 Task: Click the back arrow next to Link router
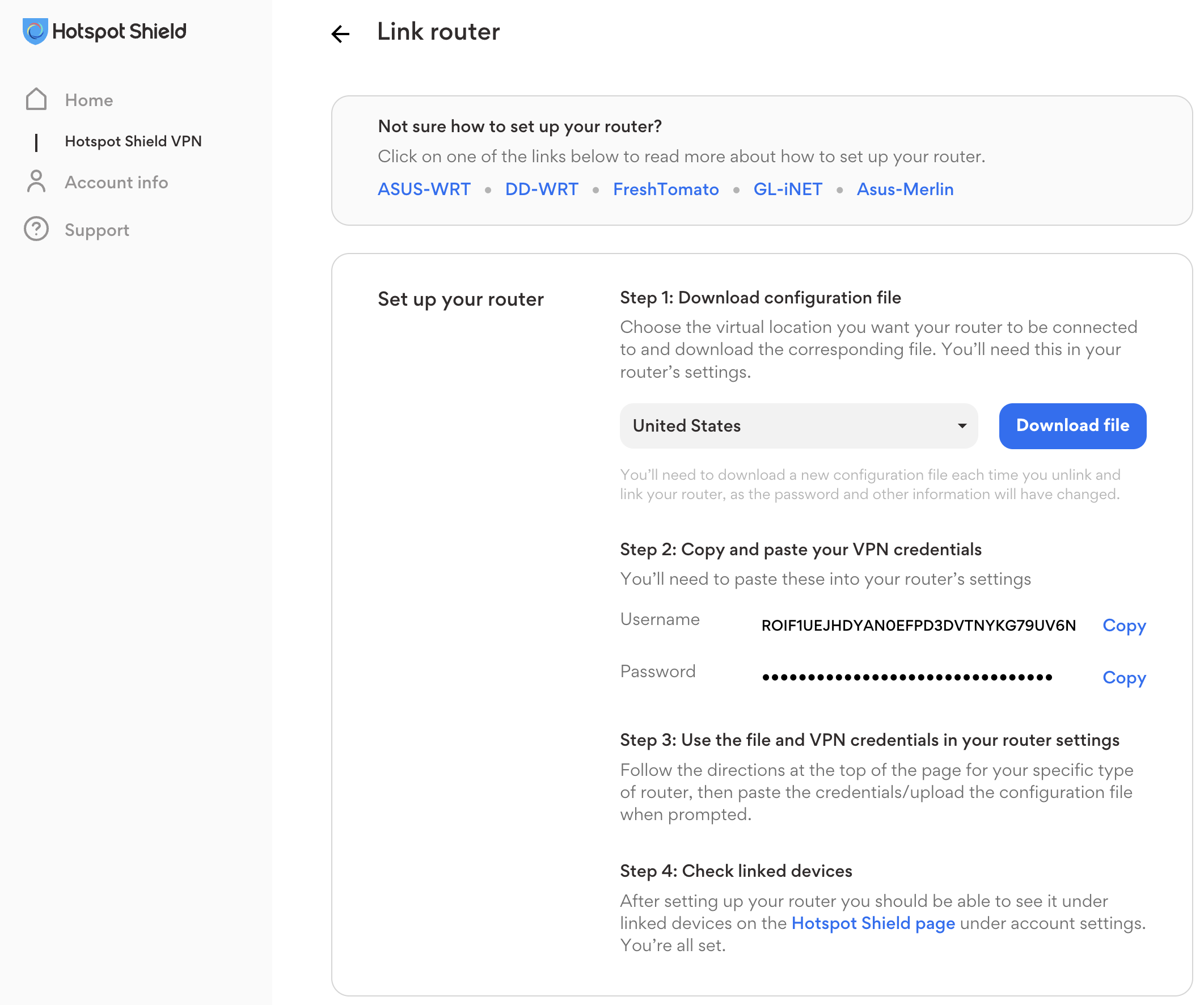pyautogui.click(x=340, y=34)
